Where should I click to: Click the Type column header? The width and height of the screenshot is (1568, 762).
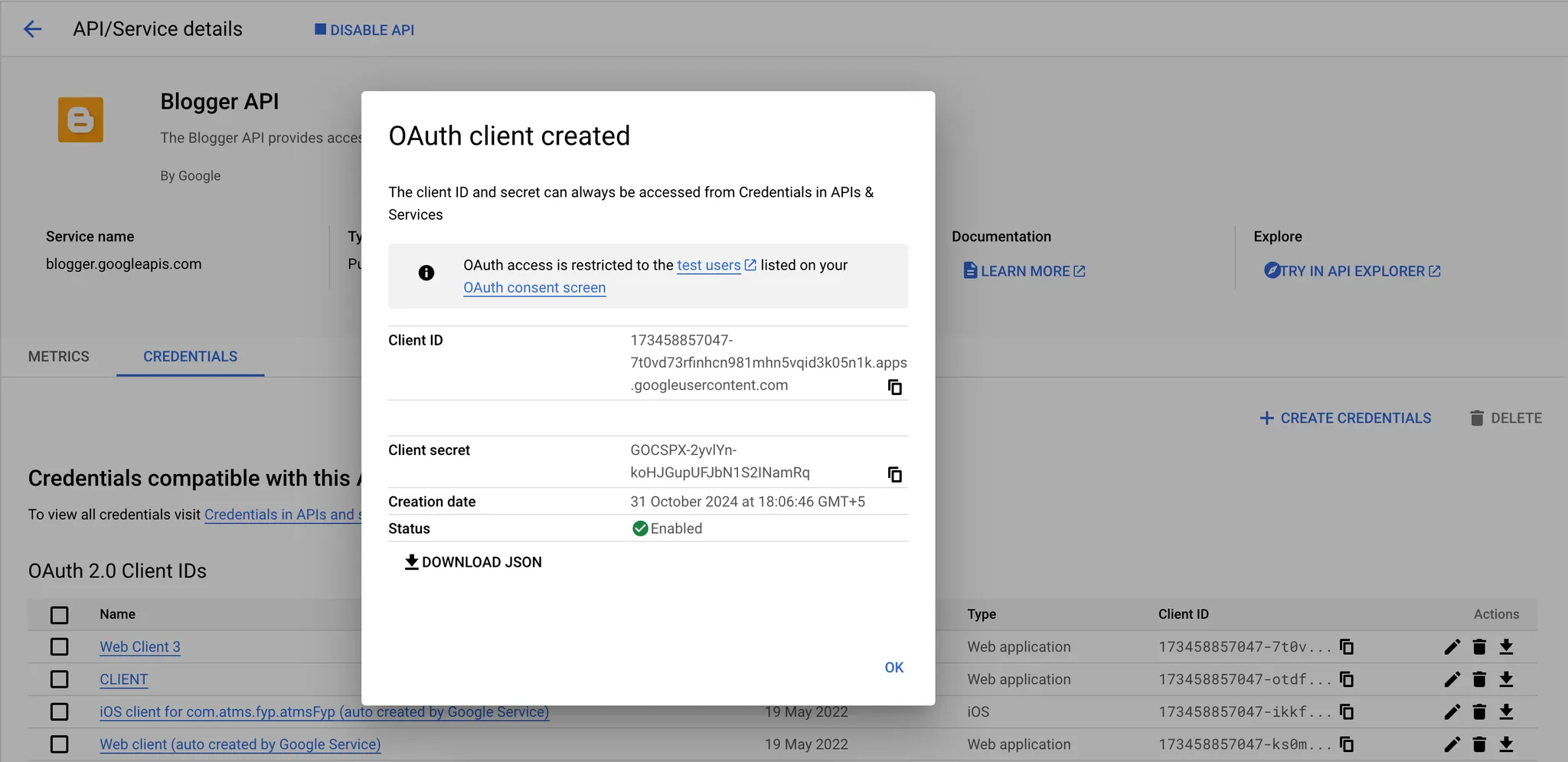click(982, 614)
